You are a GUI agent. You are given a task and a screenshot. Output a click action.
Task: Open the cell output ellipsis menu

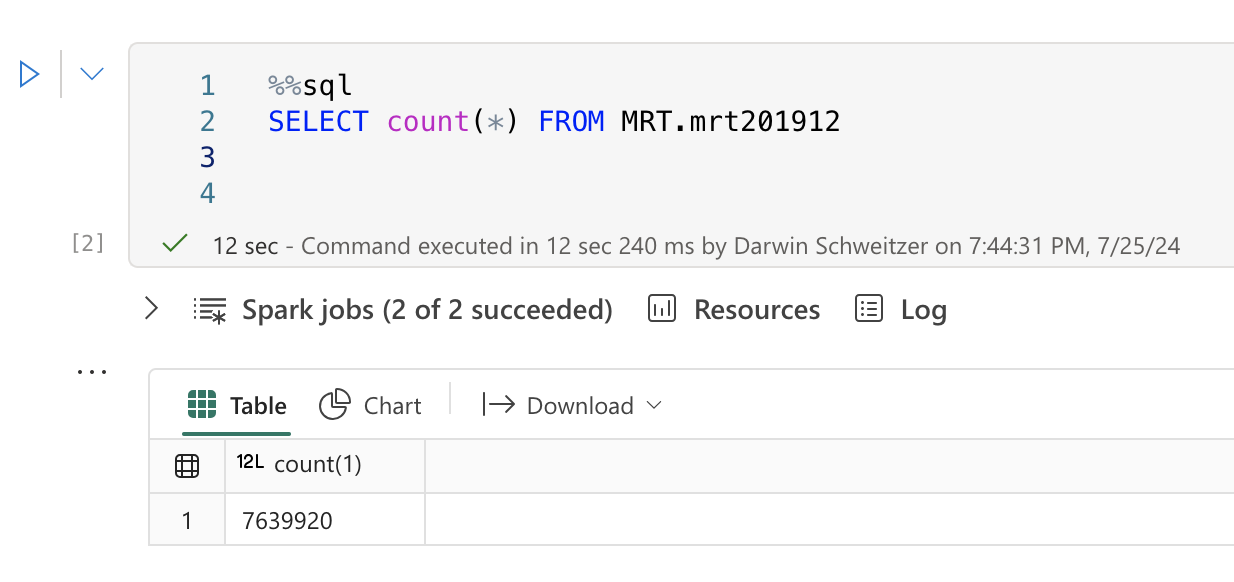(92, 371)
